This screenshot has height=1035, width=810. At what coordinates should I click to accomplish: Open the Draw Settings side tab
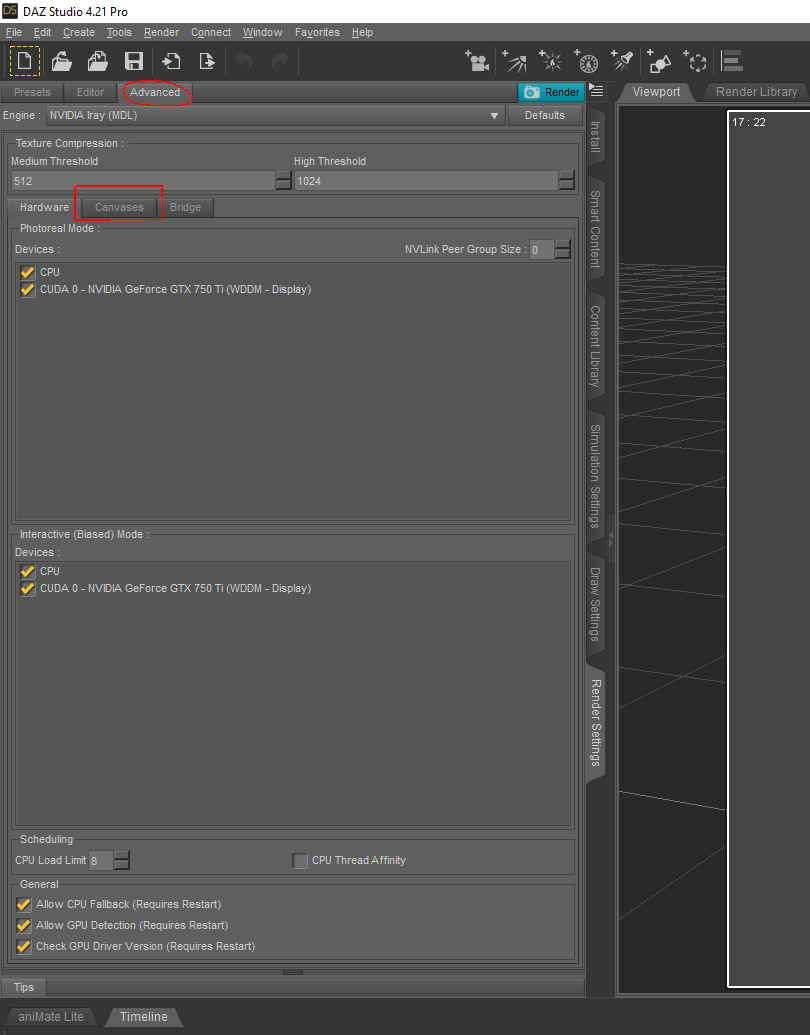(595, 604)
